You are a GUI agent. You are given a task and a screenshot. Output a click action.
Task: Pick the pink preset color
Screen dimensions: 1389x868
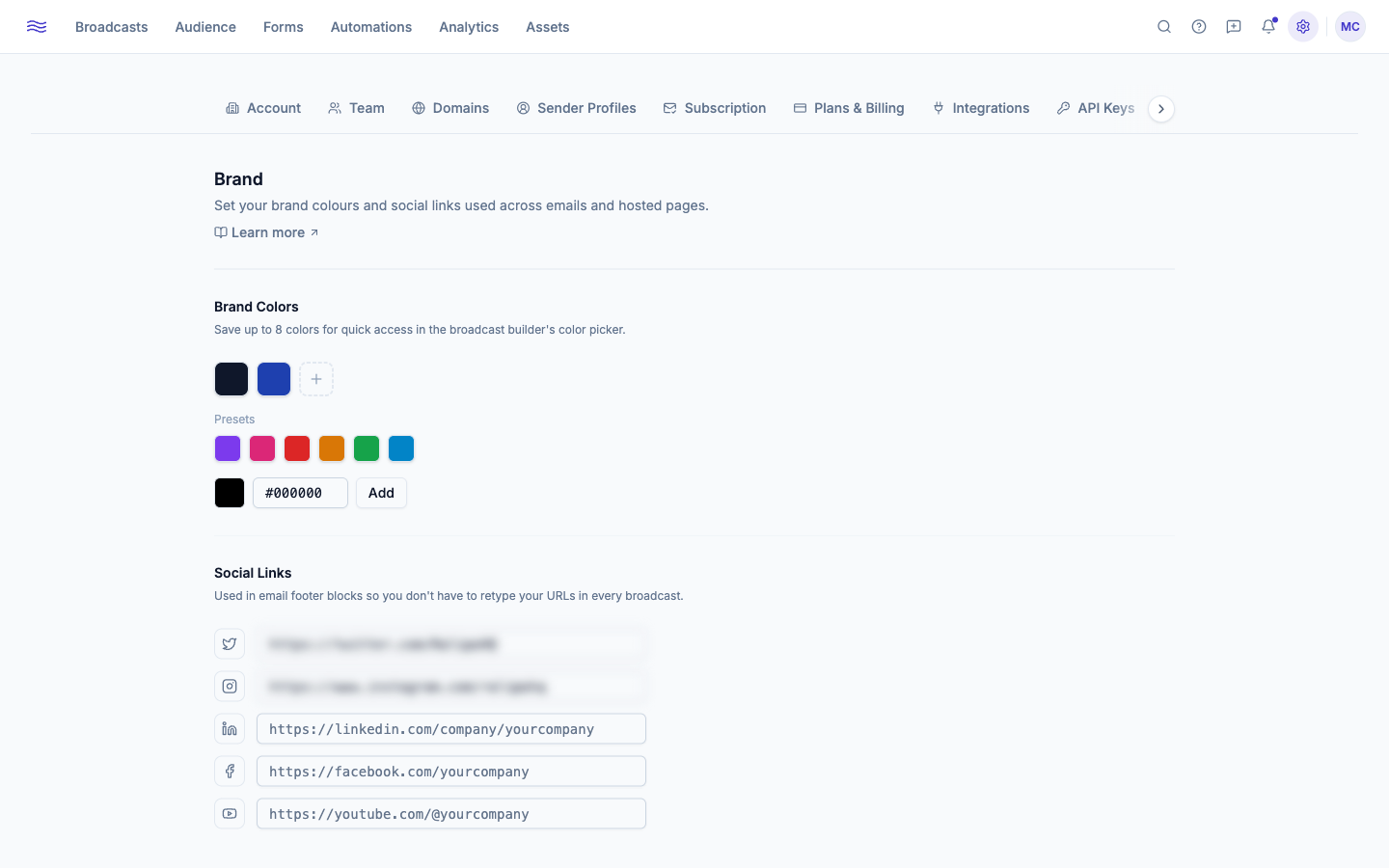[262, 448]
